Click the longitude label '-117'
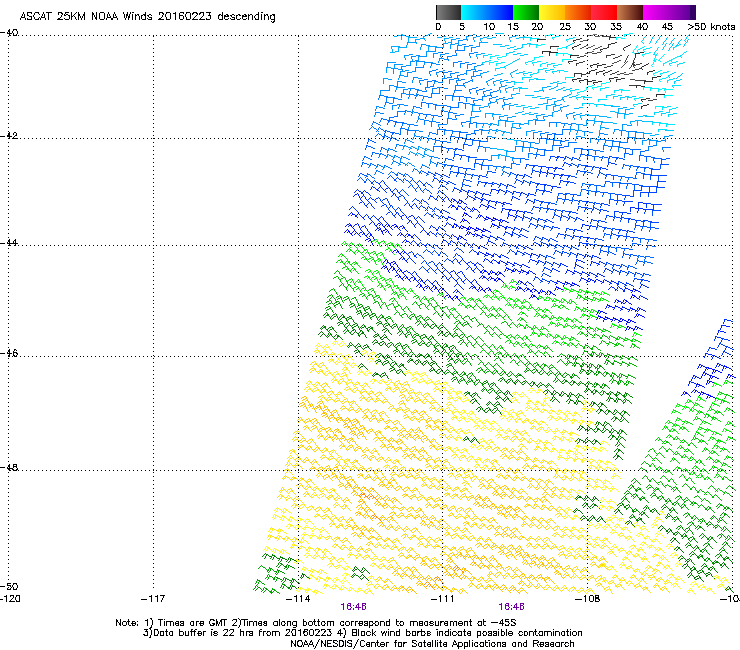Image resolution: width=740 pixels, height=650 pixels. tap(153, 599)
